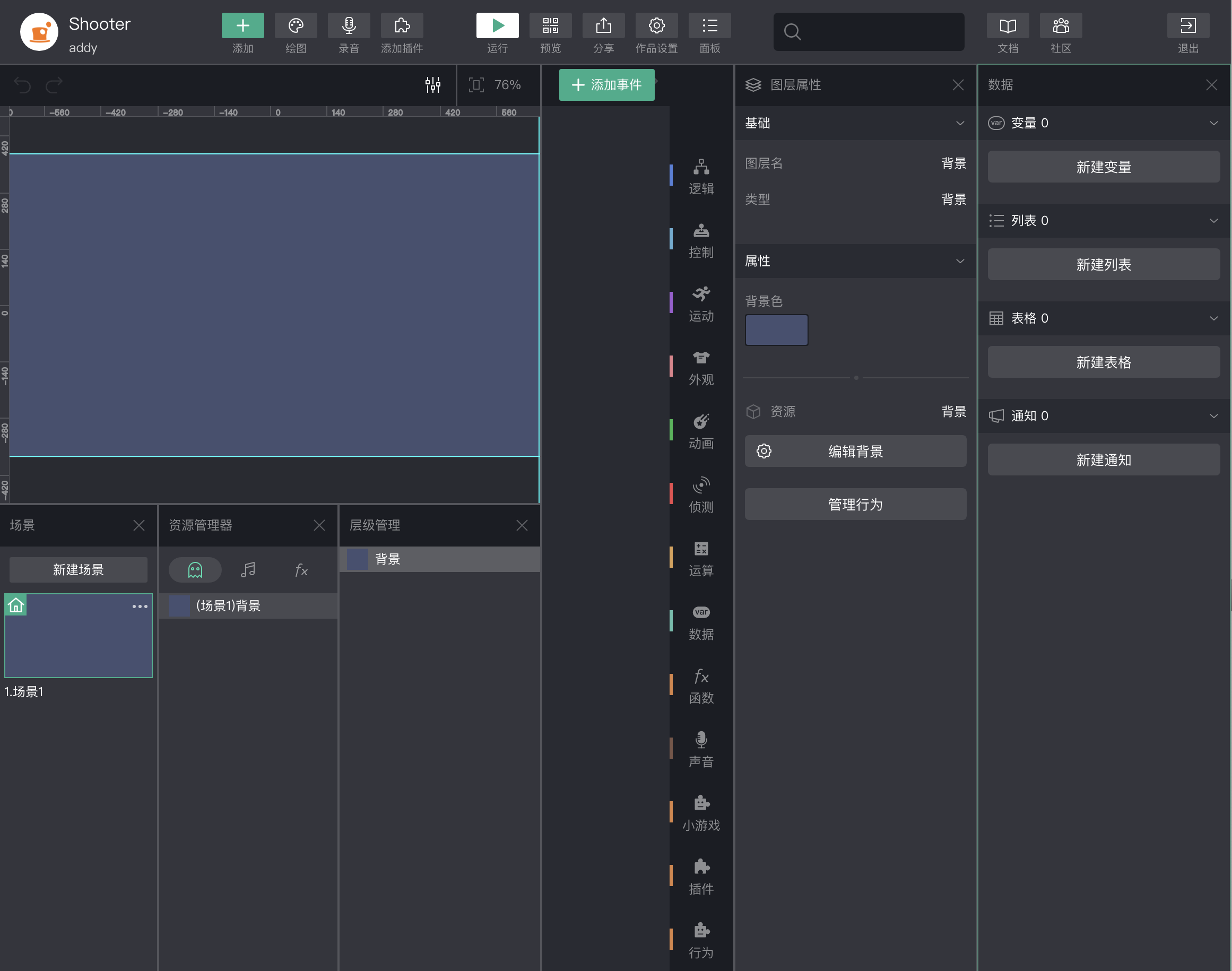Open the QR code preview

[x=550, y=25]
